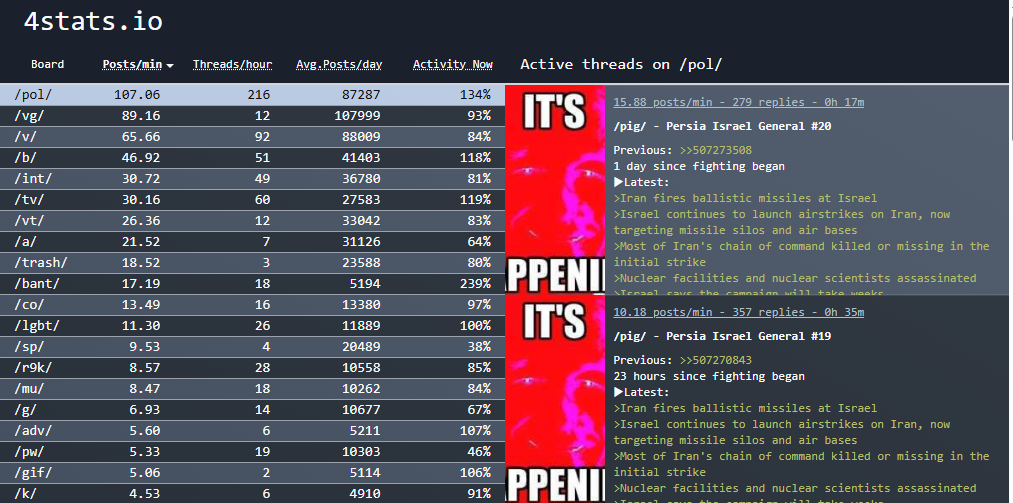
Task: Select the /mu/ board row
Action: (x=252, y=389)
